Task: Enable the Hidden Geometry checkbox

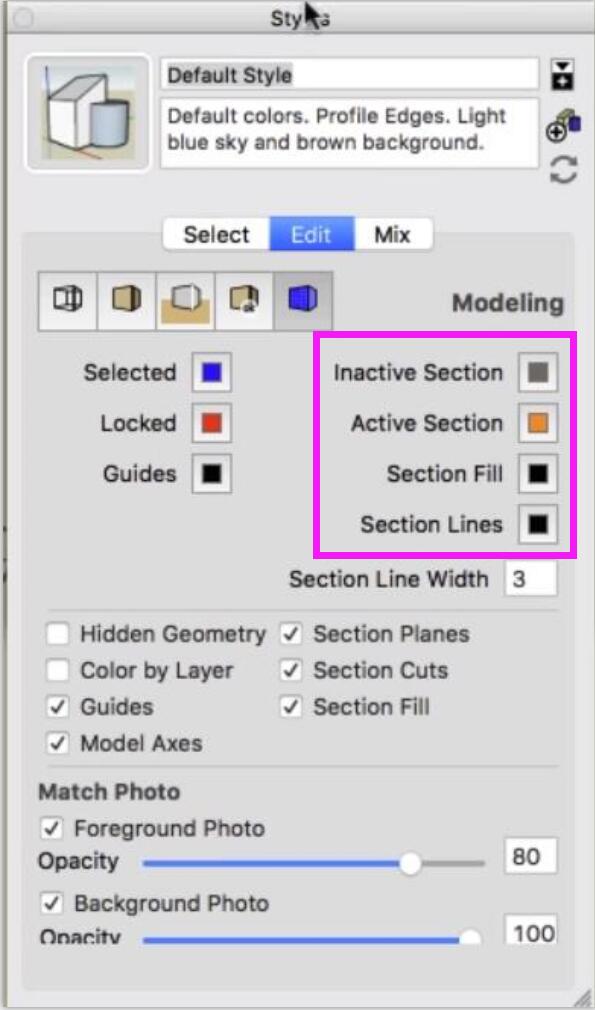Action: coord(58,634)
